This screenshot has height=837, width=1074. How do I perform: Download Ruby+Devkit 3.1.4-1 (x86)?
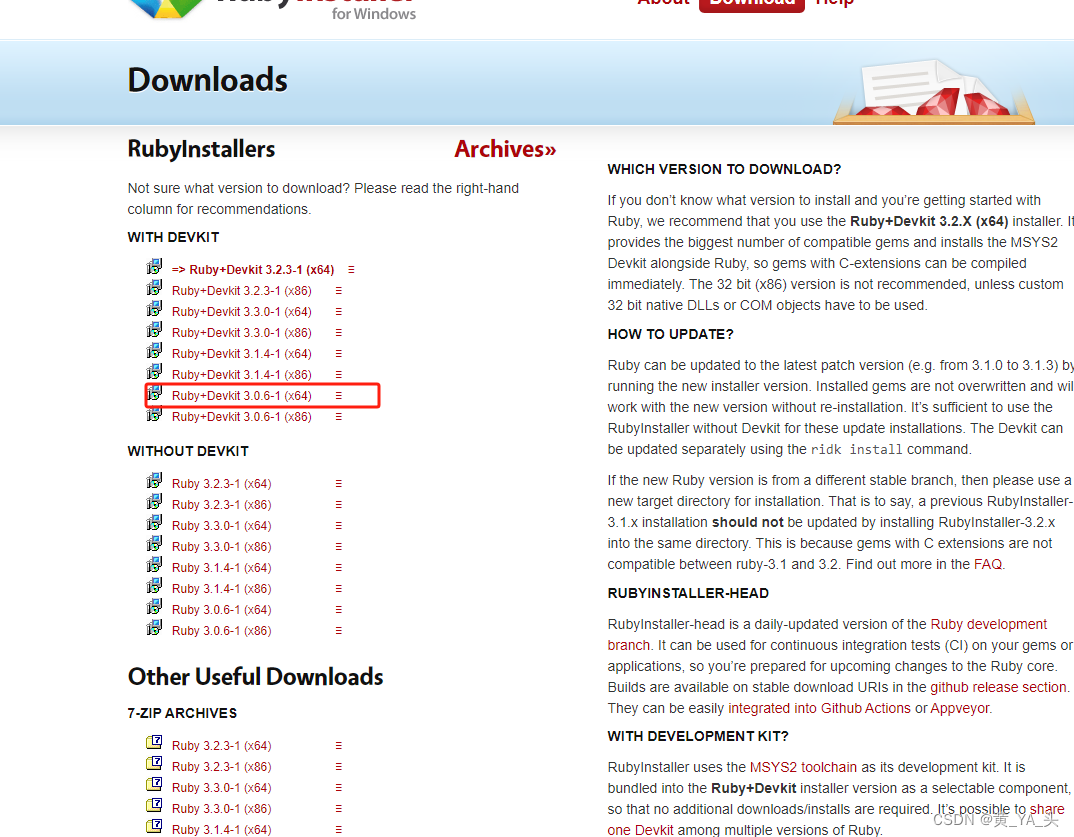(x=242, y=375)
